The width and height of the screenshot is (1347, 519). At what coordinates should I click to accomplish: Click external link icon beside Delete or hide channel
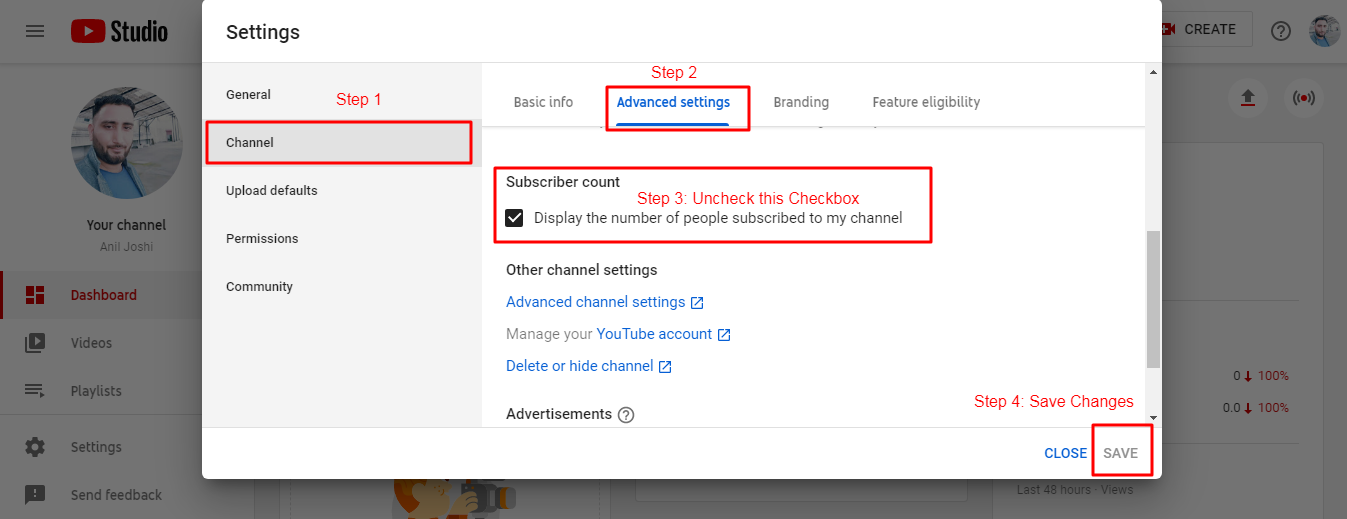coord(665,367)
